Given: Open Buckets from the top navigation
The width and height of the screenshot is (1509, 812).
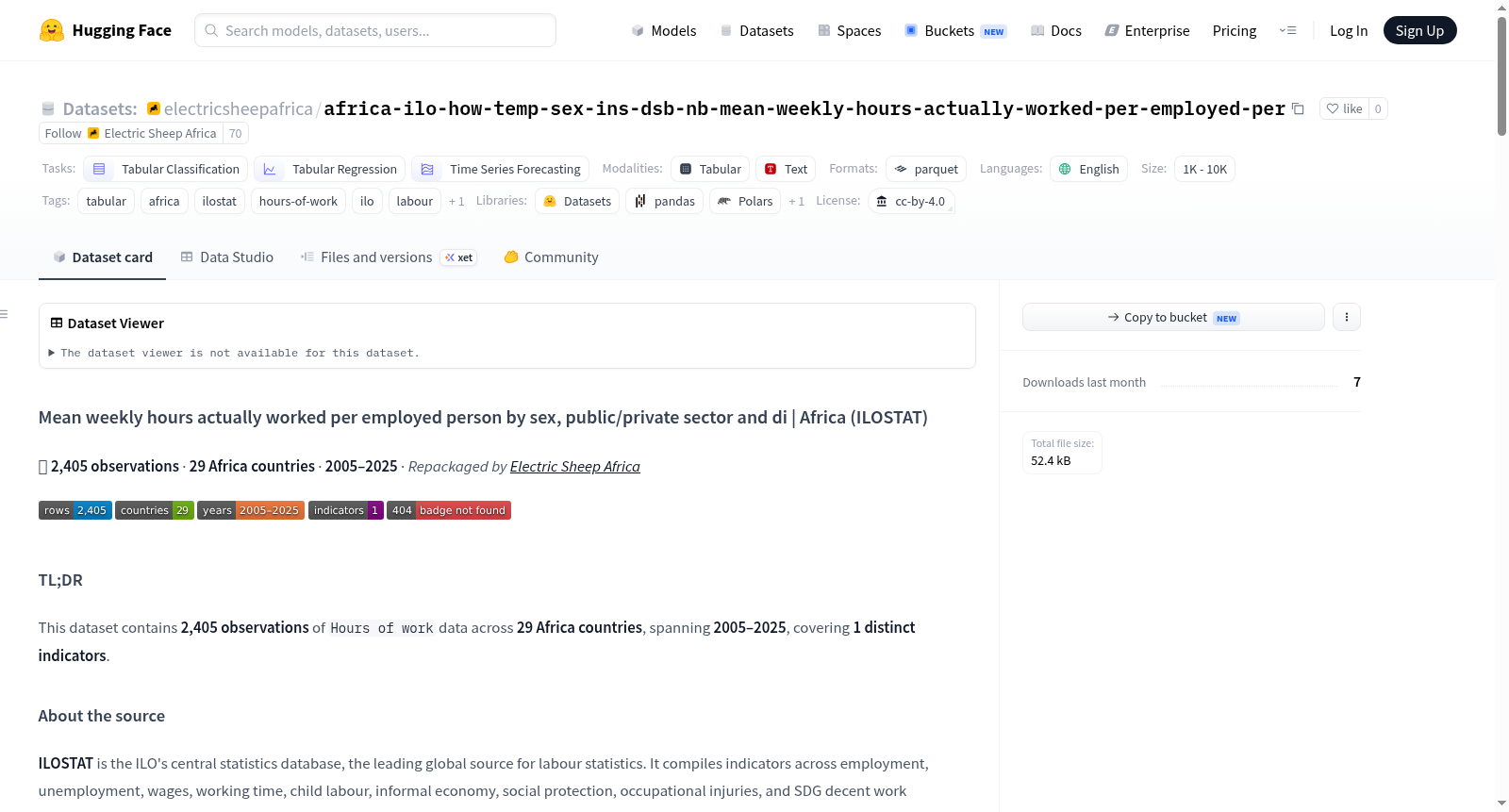Looking at the screenshot, I should 955,30.
